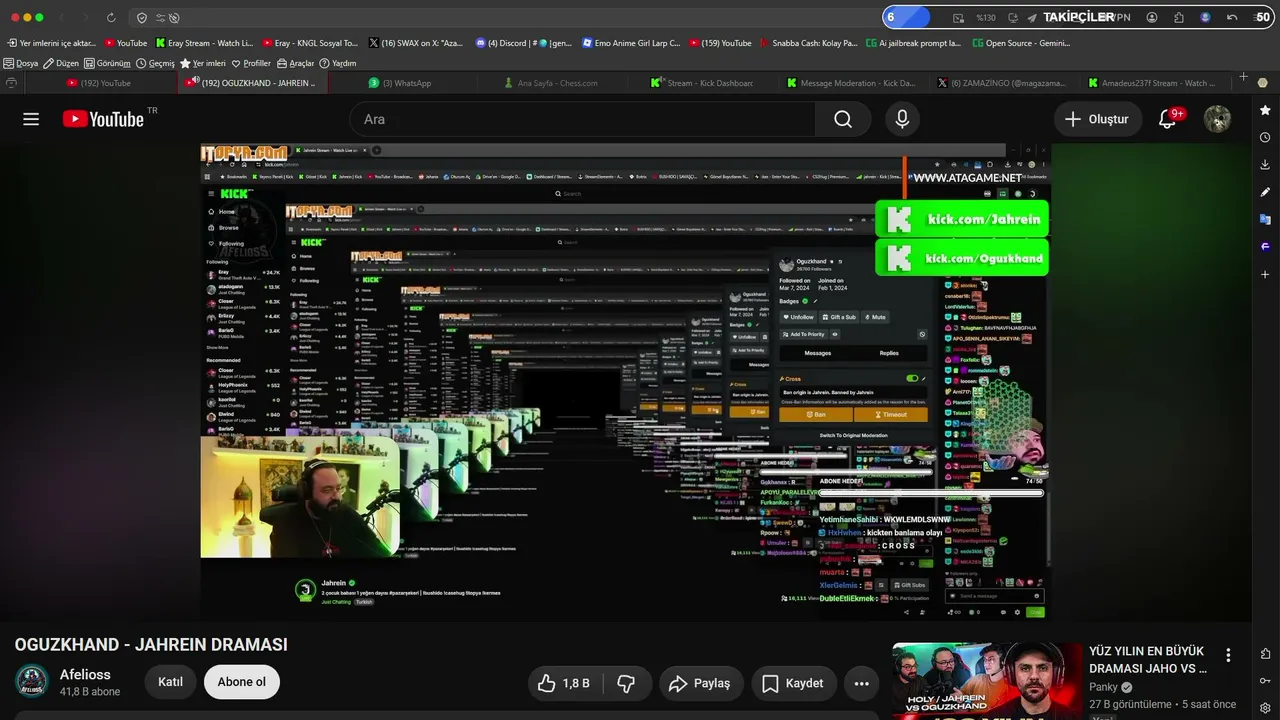The image size is (1280, 720).
Task: Open the Yer imleri menu
Action: coord(203,63)
